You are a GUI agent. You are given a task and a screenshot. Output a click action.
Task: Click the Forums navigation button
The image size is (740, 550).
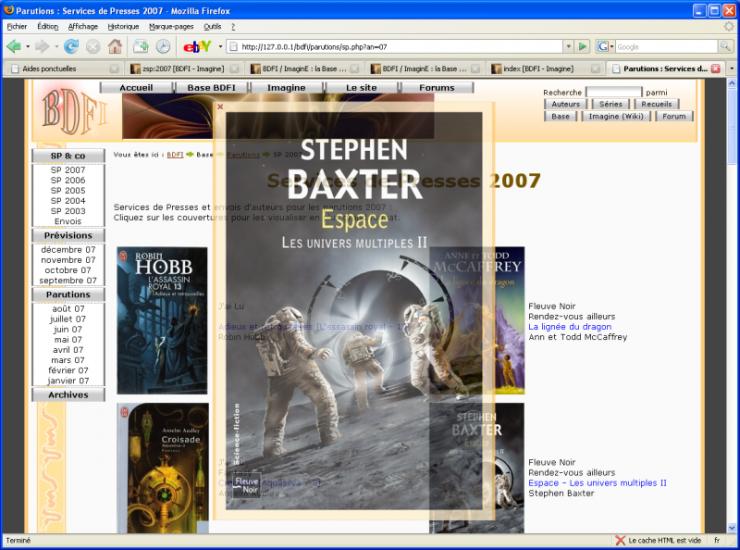click(437, 87)
